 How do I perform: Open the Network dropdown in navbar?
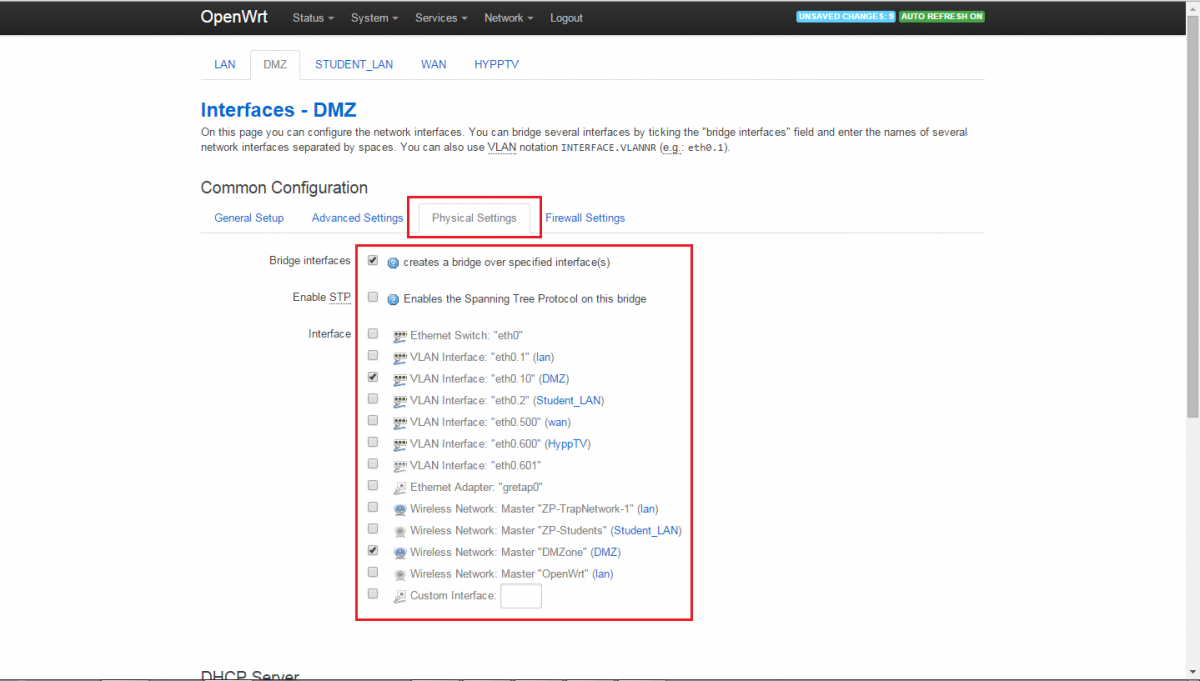(x=508, y=18)
